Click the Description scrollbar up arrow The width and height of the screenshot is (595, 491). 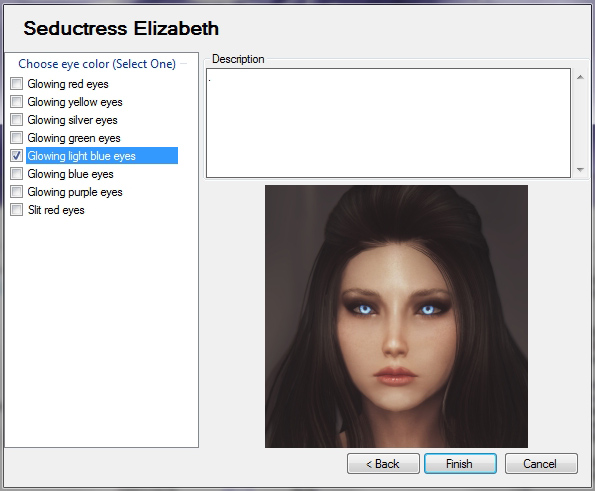tap(580, 77)
